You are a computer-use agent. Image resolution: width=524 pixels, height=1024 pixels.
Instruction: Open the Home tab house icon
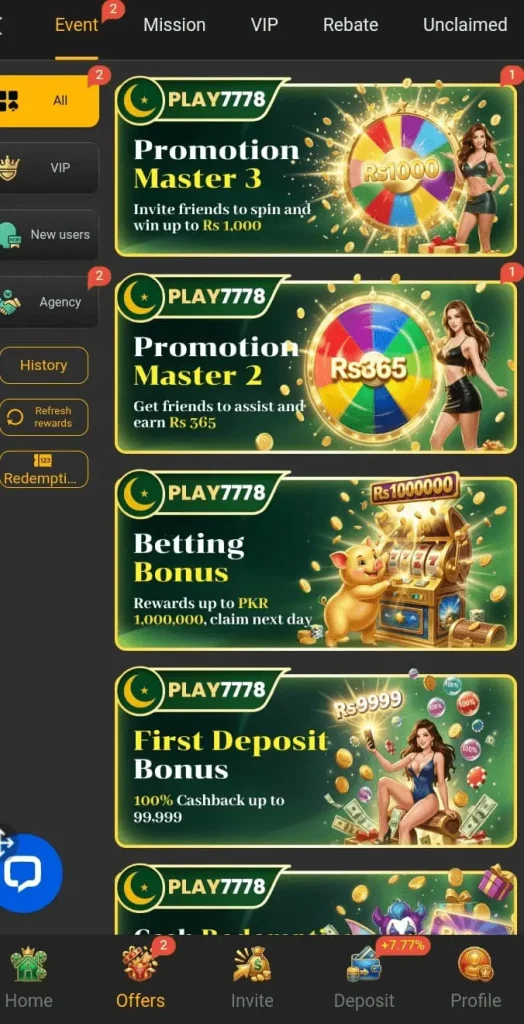tap(28, 965)
